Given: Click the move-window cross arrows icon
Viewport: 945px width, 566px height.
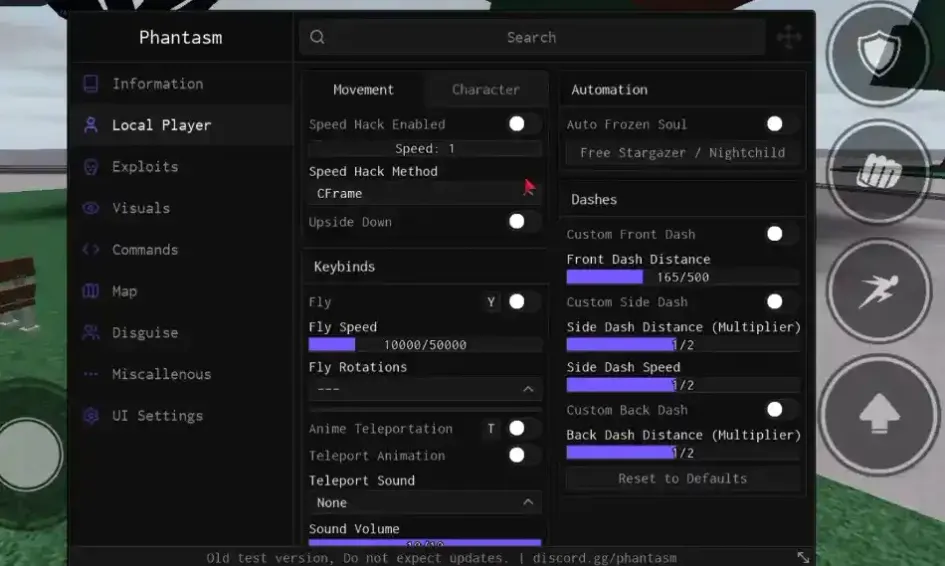Looking at the screenshot, I should tap(789, 37).
